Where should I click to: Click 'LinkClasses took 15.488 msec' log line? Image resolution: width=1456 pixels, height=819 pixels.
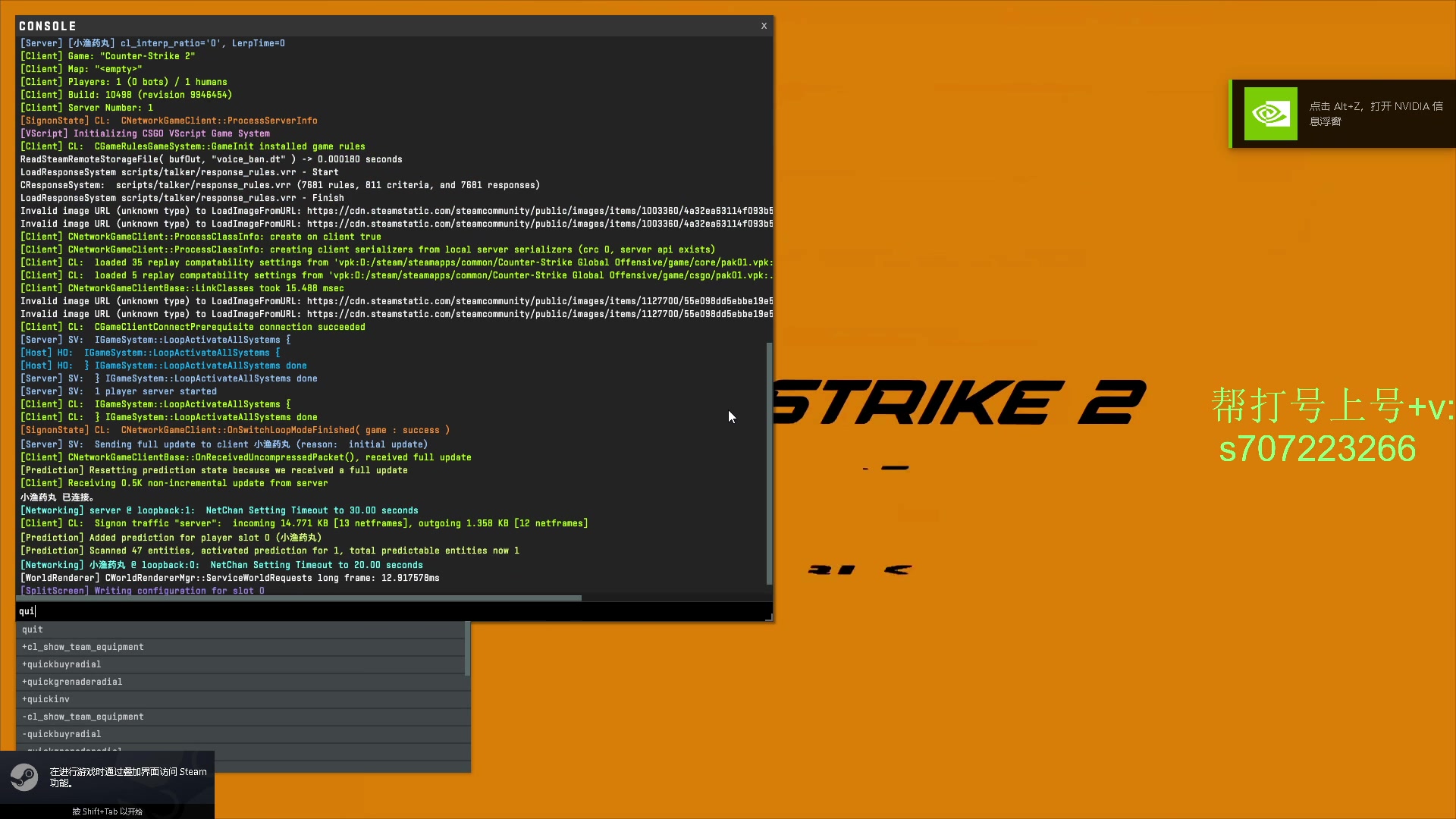pyautogui.click(x=182, y=288)
